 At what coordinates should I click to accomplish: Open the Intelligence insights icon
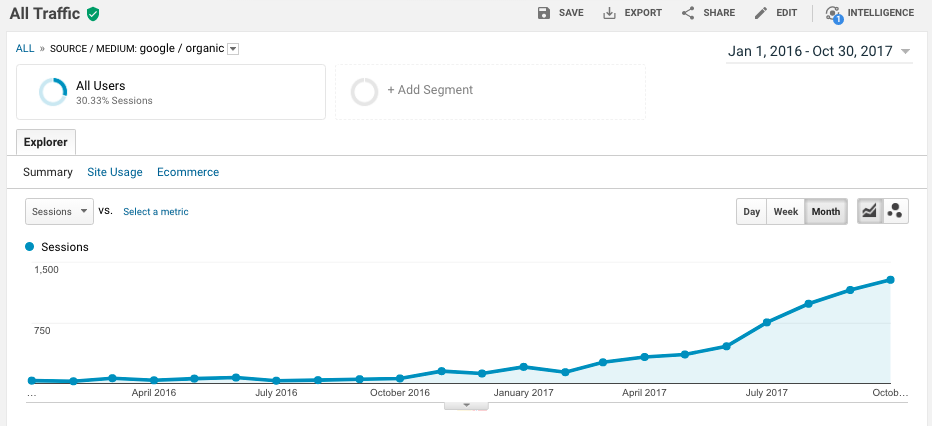(833, 14)
